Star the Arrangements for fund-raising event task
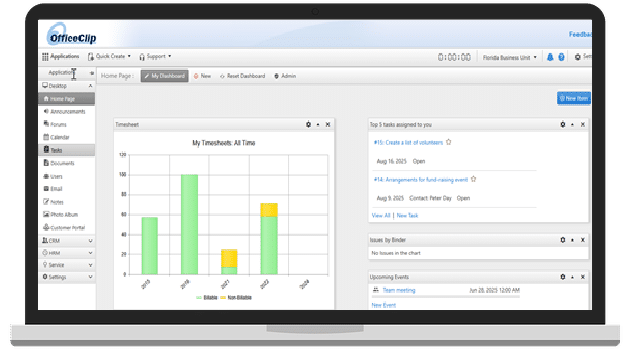The image size is (635, 360). click(x=473, y=179)
